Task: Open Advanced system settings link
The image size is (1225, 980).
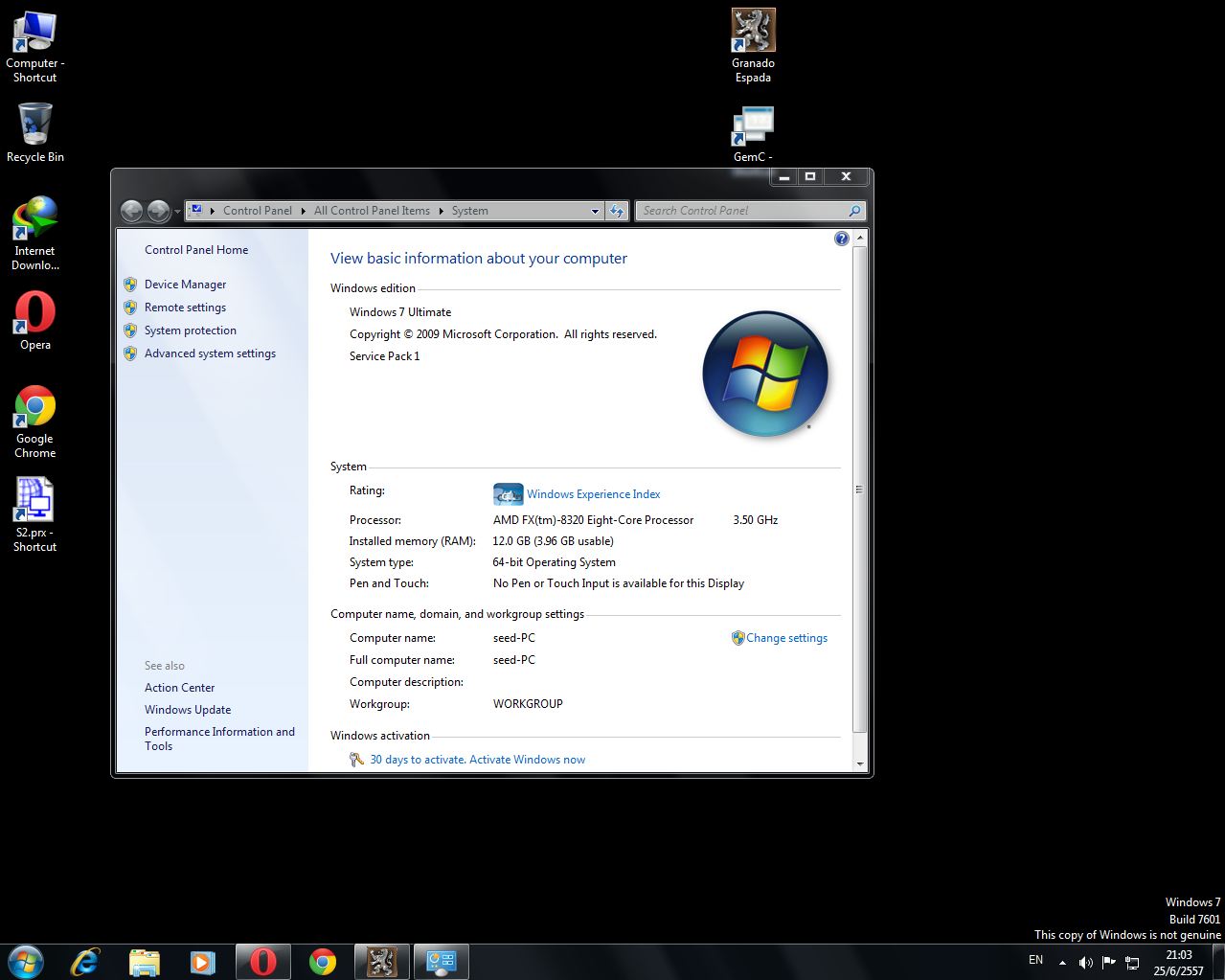Action: pos(210,353)
